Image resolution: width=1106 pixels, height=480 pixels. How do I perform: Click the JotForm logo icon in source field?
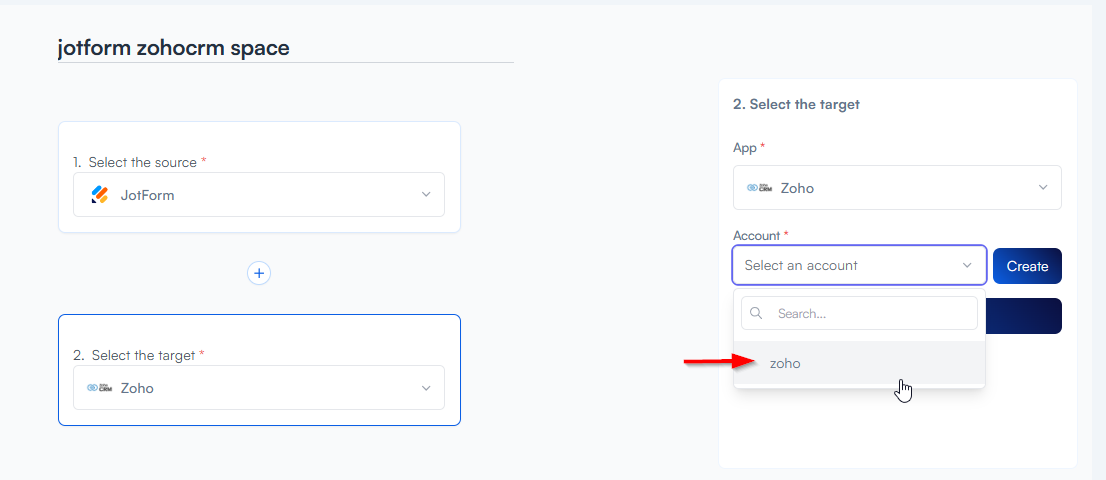(99, 195)
